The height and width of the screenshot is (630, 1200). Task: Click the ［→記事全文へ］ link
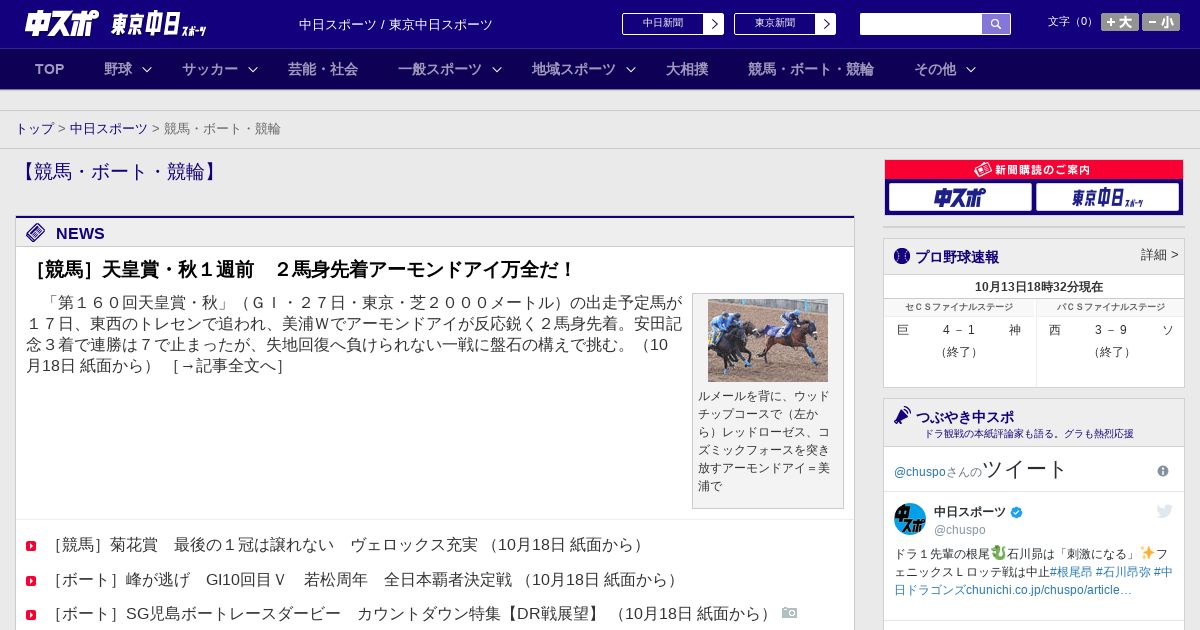(228, 366)
